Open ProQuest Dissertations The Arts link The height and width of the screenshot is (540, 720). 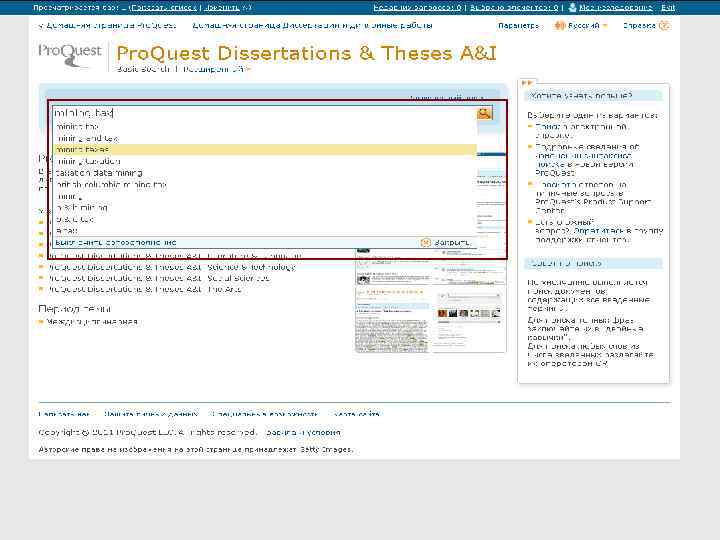pos(145,289)
